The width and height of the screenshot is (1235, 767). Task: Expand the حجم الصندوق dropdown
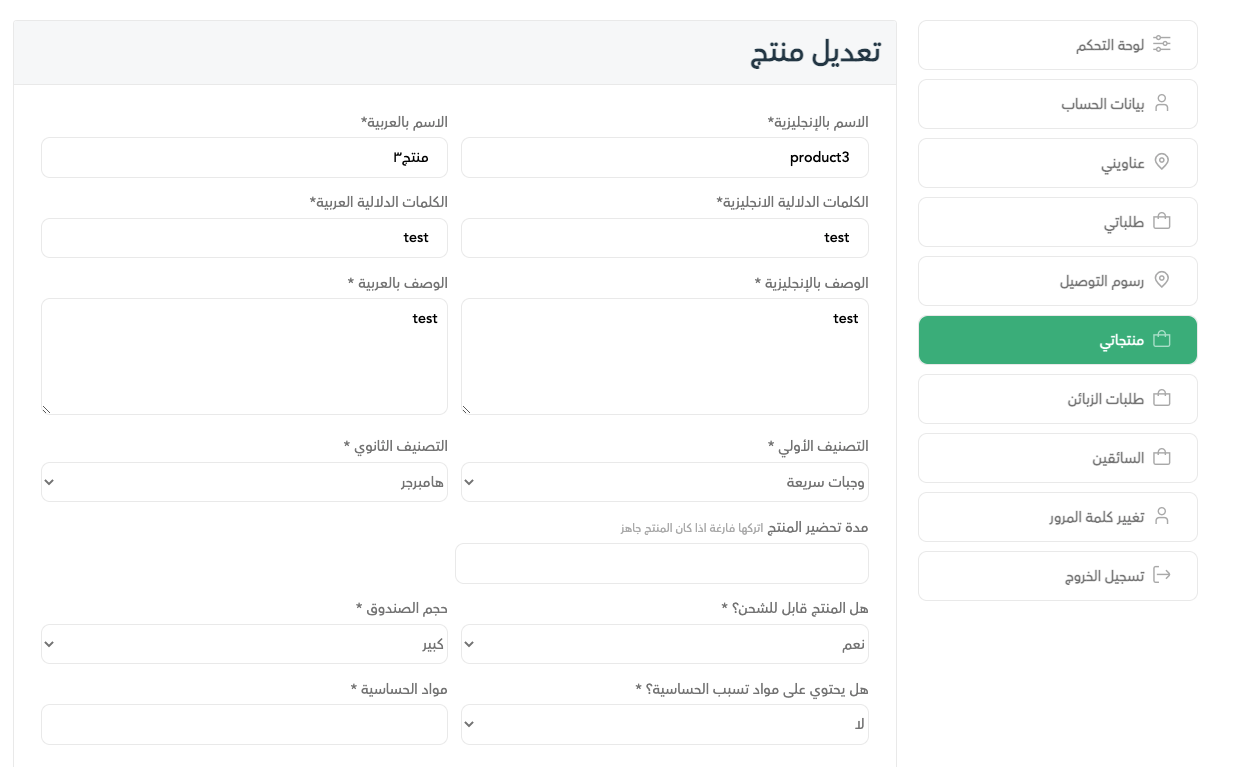[244, 644]
